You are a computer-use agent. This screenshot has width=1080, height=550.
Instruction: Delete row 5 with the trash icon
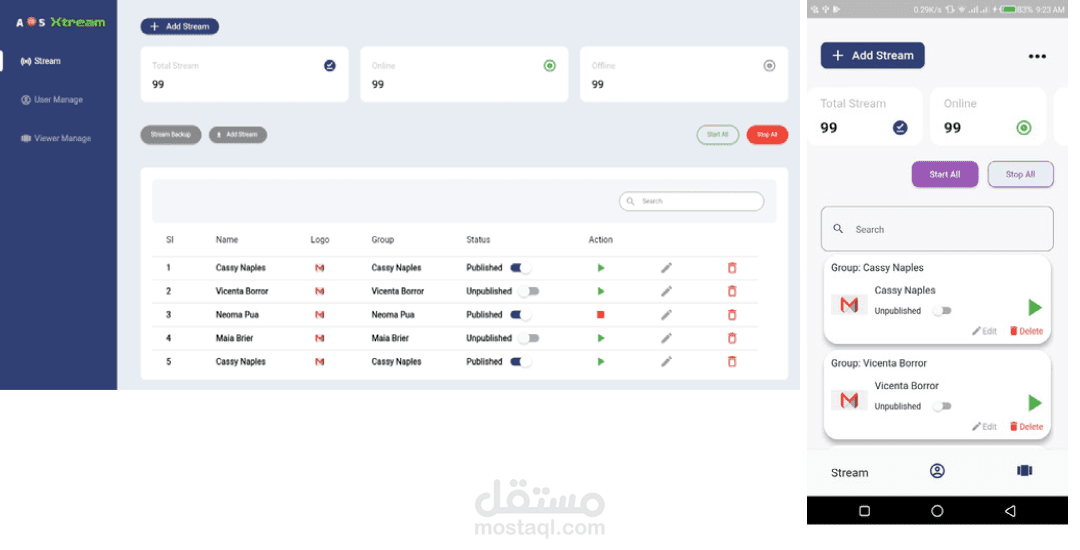[x=732, y=361]
